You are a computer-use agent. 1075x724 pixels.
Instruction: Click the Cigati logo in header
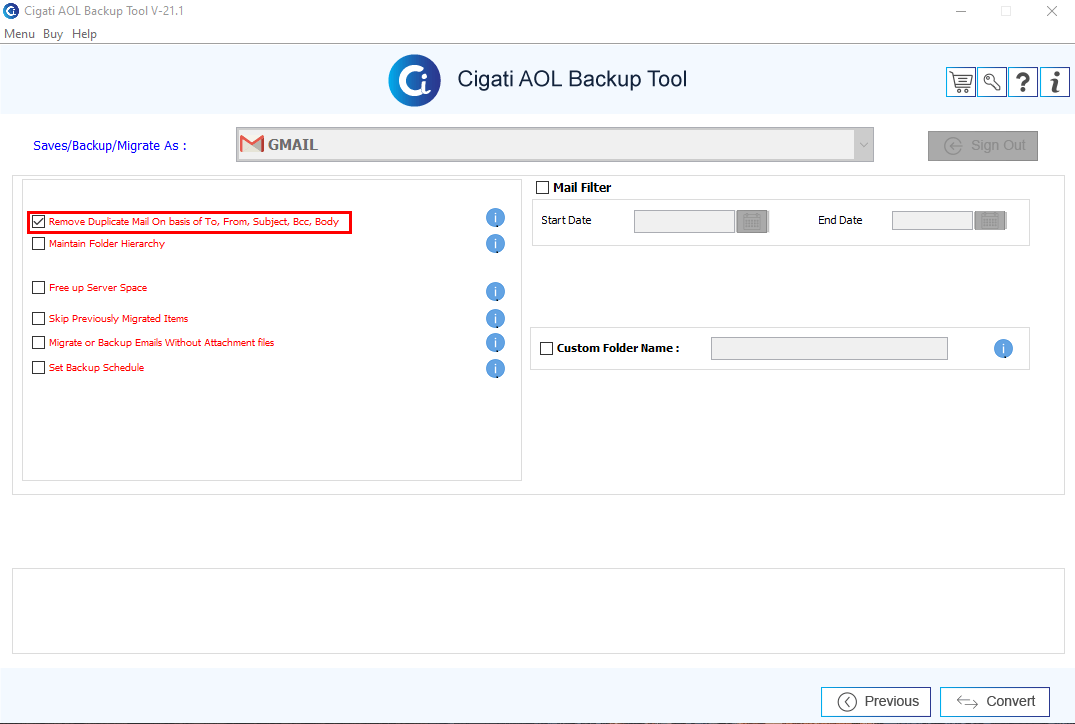click(414, 80)
